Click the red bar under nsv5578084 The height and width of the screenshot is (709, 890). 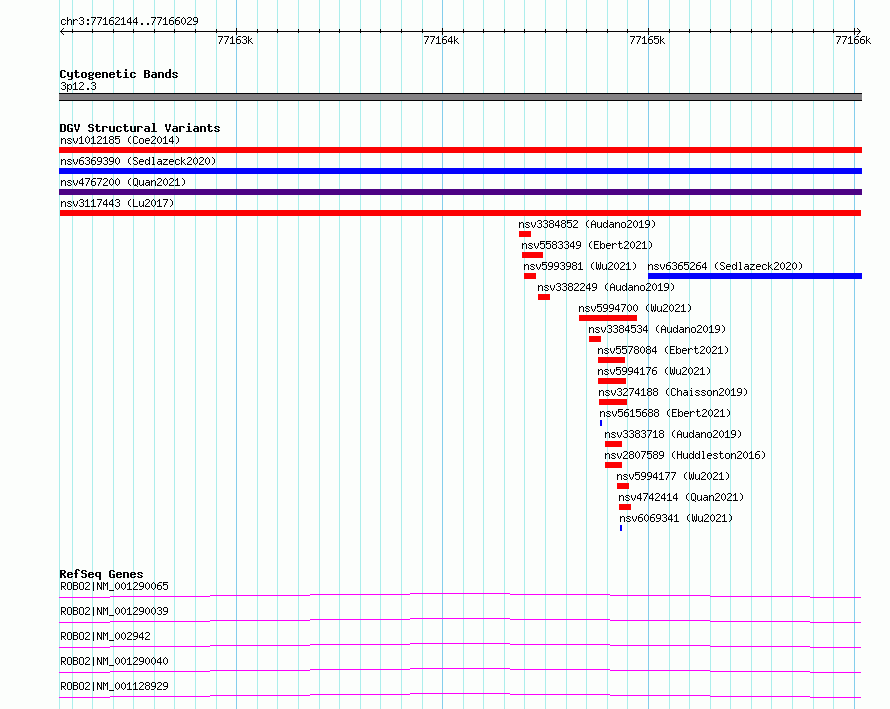(x=611, y=360)
